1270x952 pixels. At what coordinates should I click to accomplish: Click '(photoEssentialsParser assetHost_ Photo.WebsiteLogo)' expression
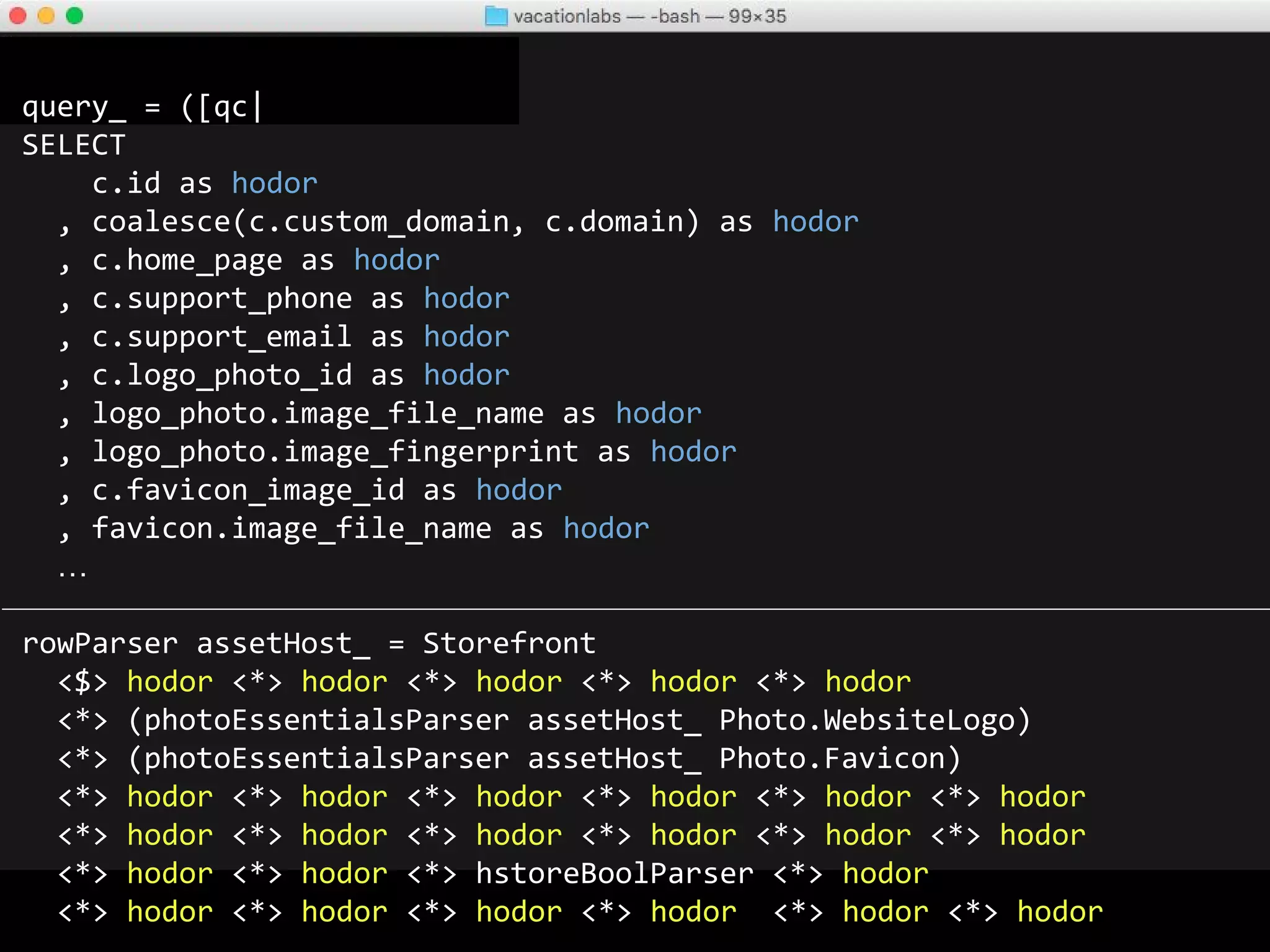pos(579,721)
